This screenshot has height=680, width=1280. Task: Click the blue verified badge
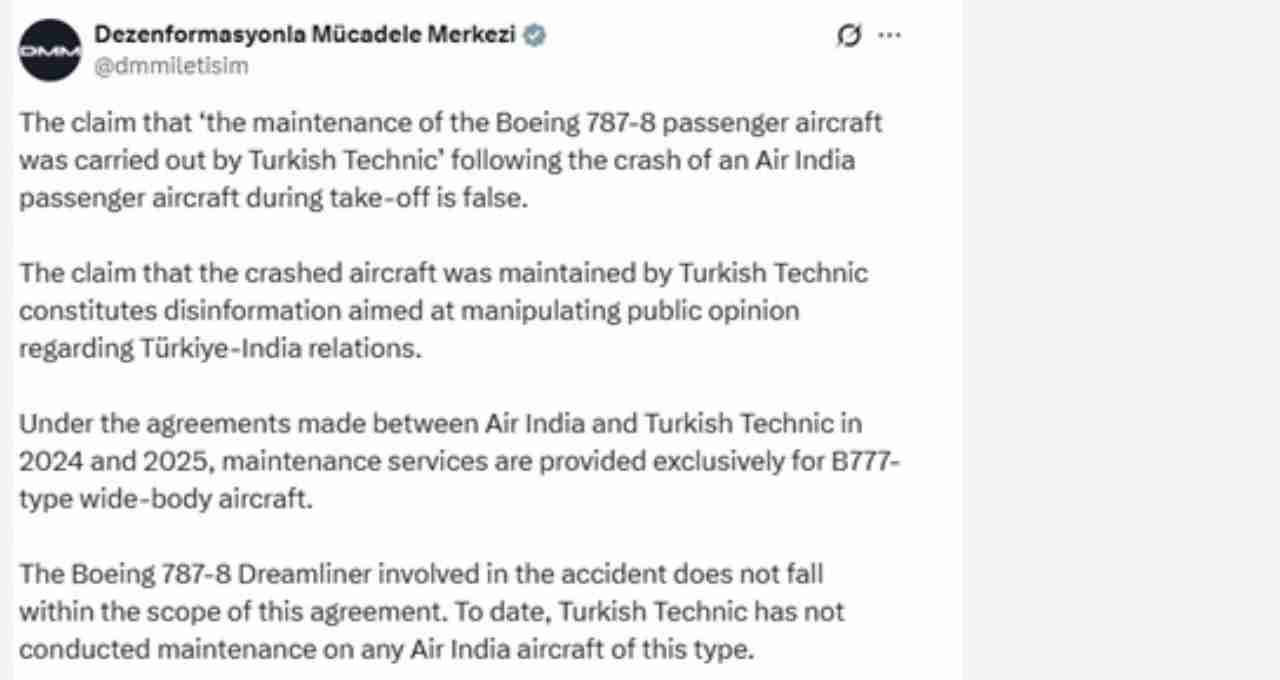536,36
